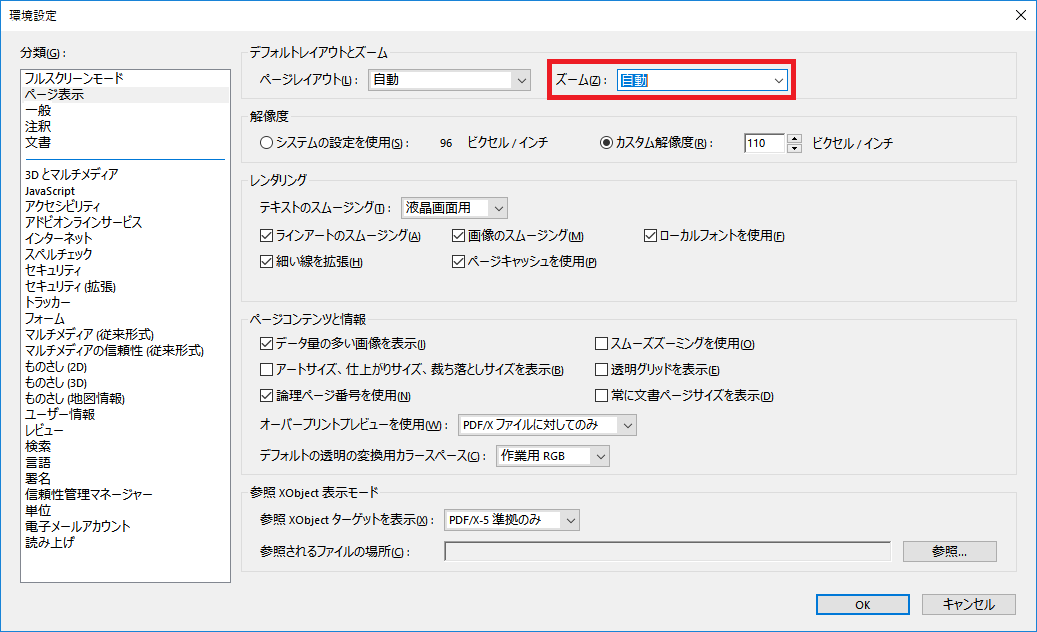Viewport: 1037px width, 632px height.
Task: Select 検索 category
Action: coord(38,446)
